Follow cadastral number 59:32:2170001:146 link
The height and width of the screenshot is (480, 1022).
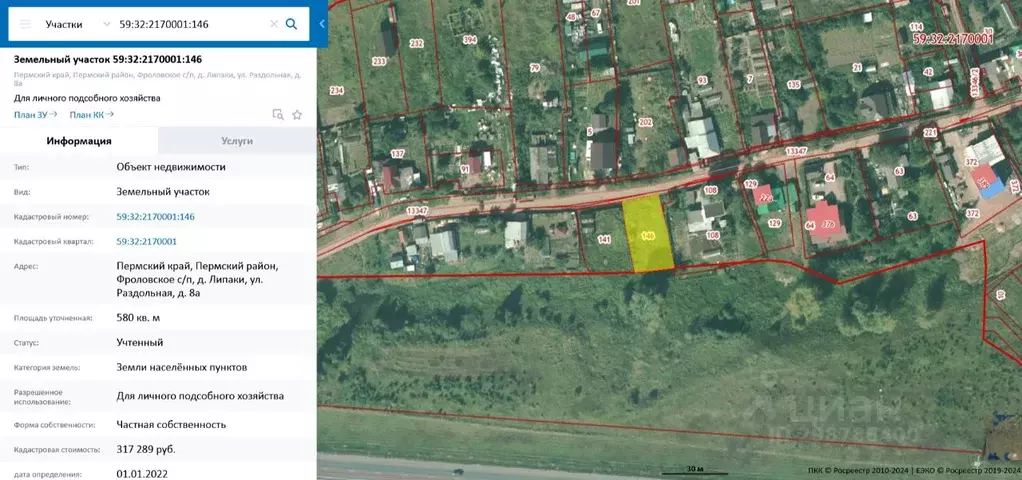pos(156,217)
